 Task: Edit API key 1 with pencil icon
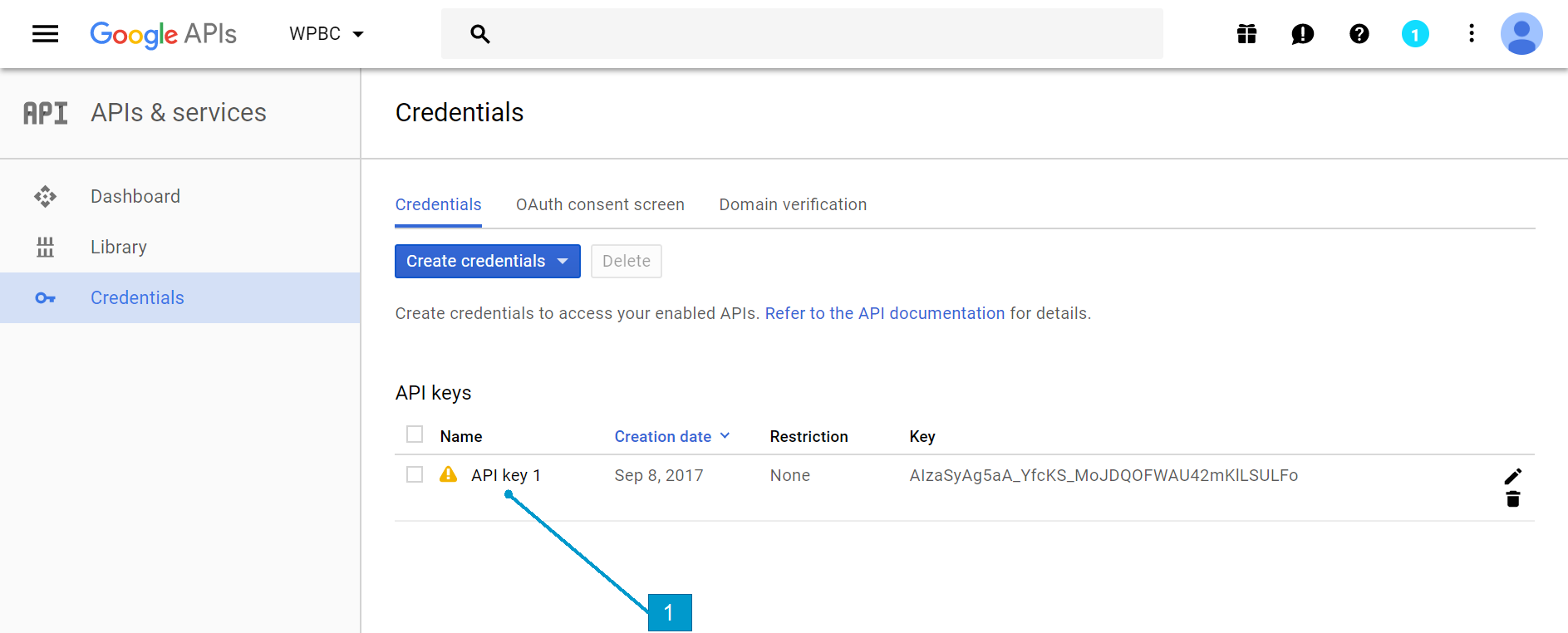point(1512,476)
